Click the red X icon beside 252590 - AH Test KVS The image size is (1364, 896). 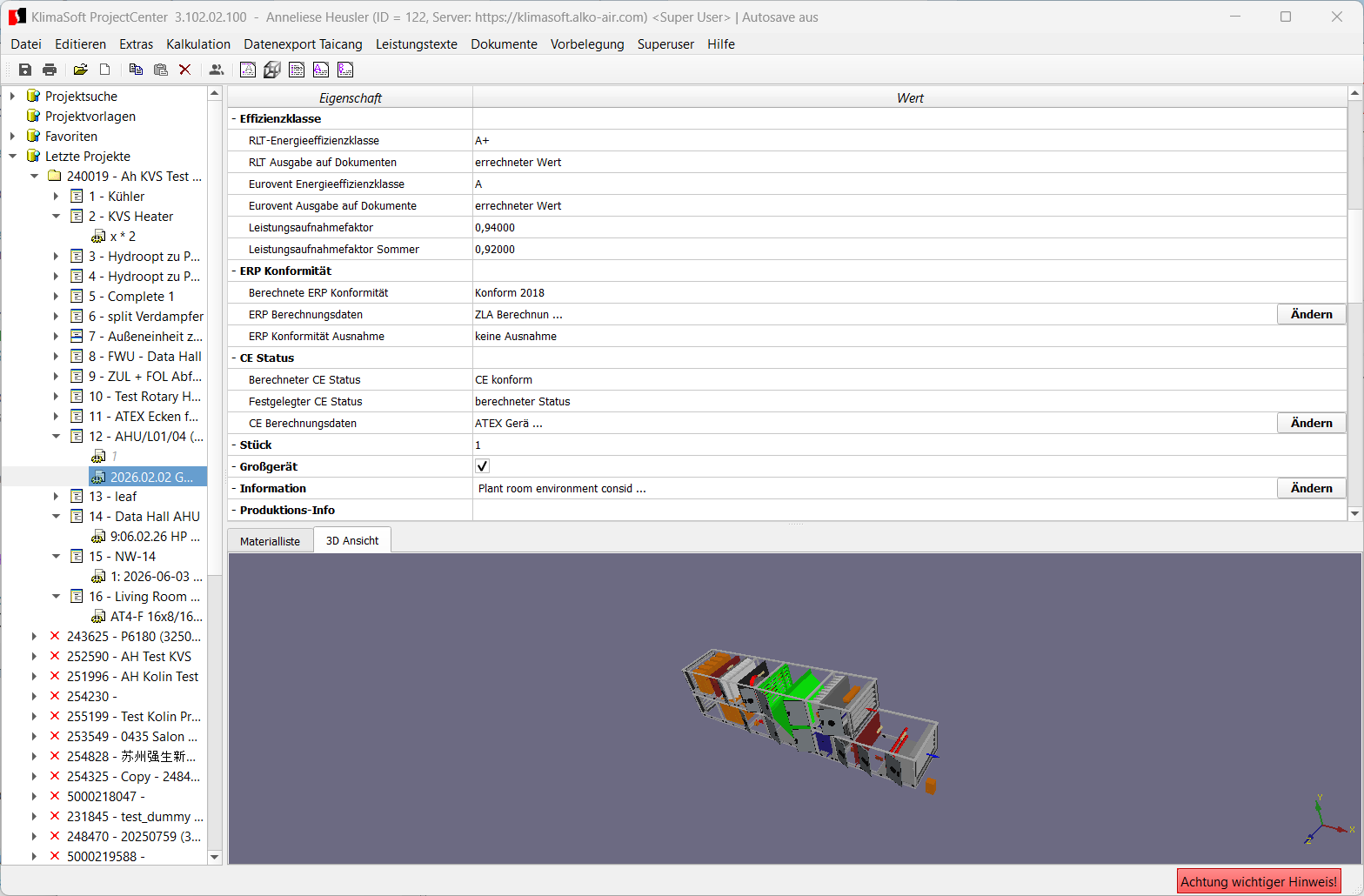click(x=55, y=656)
